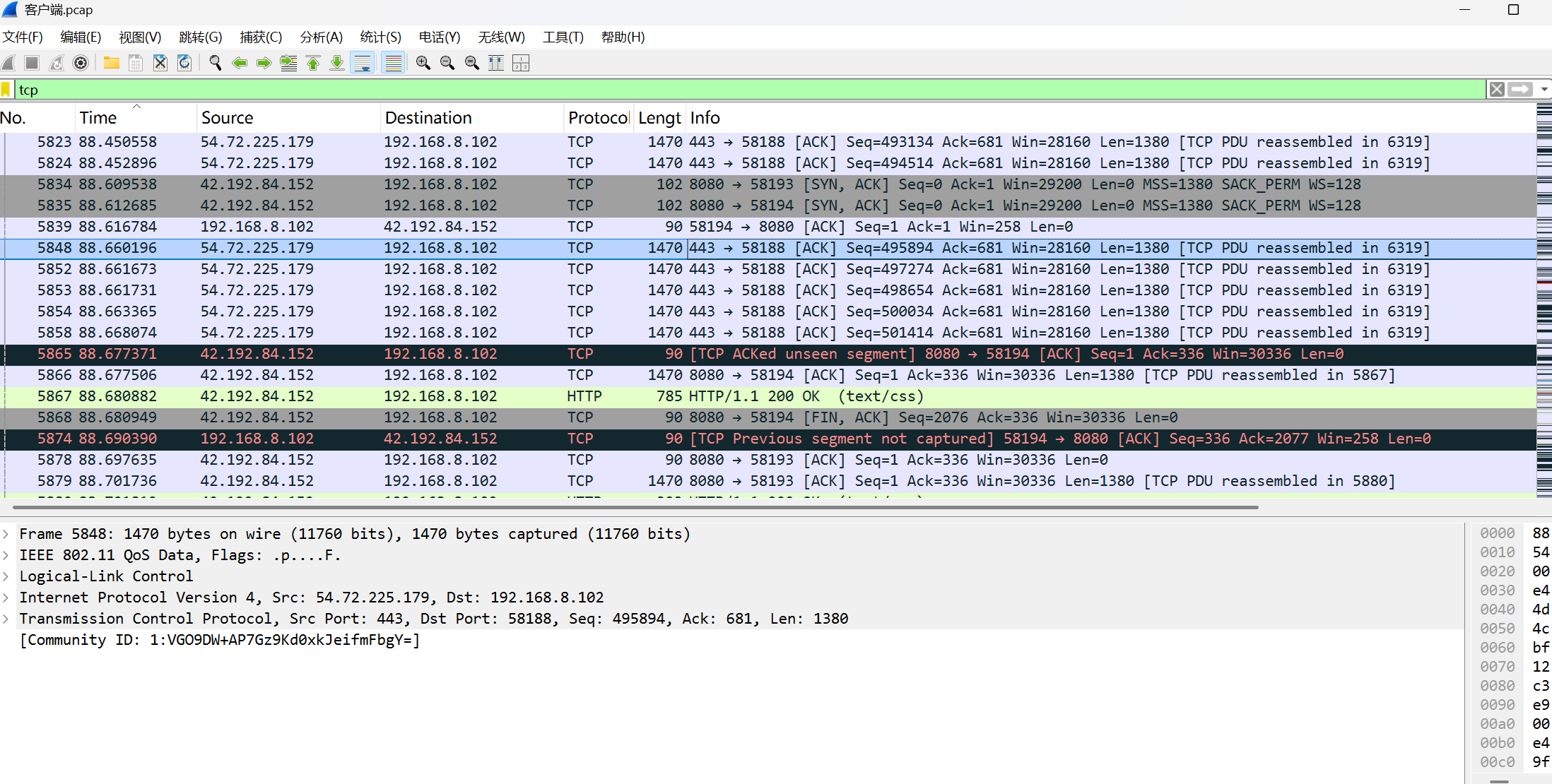The image size is (1552, 784).
Task: Expand Transmission Control Protocol section
Action: pos(6,619)
